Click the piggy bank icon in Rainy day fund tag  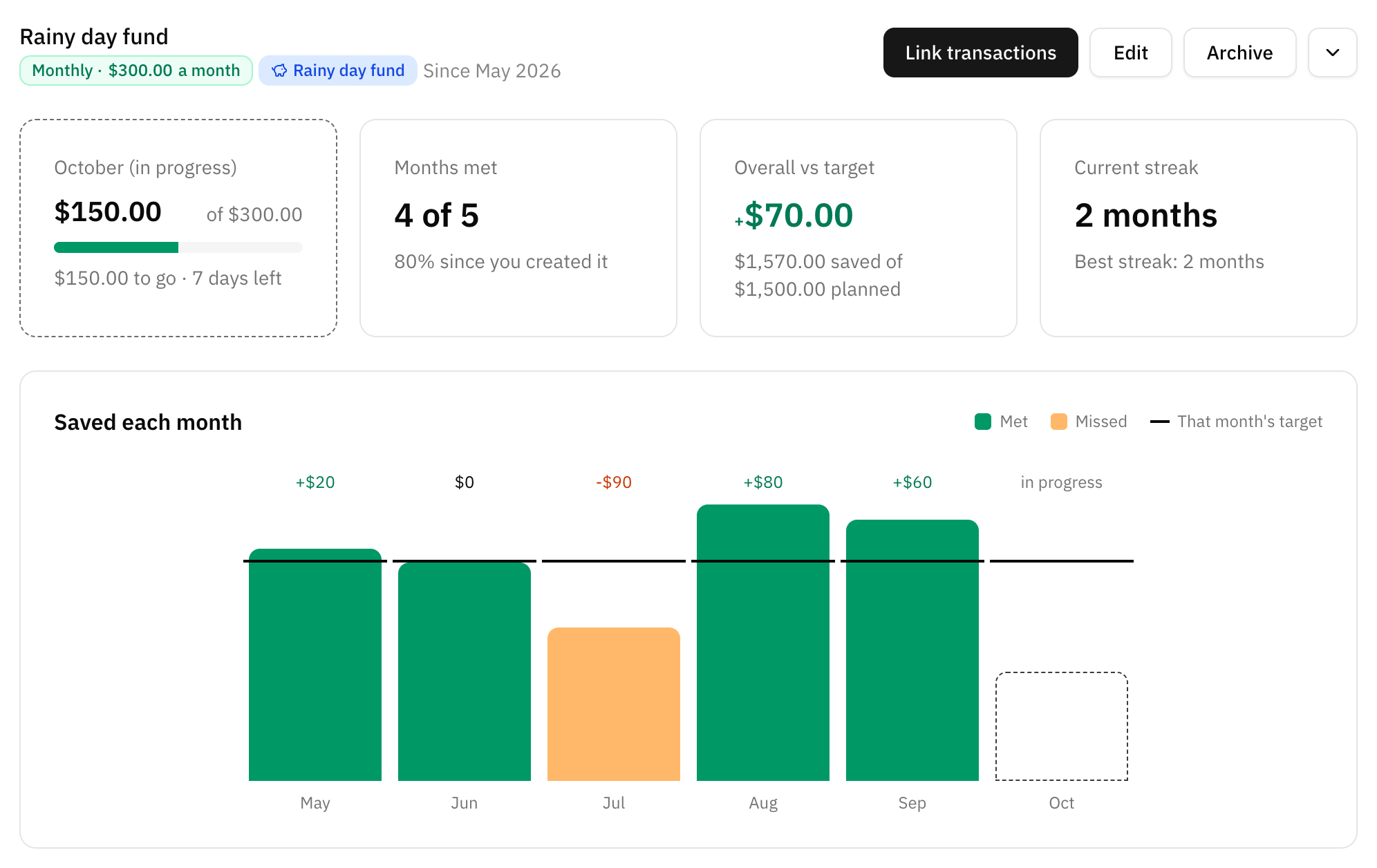[x=279, y=70]
